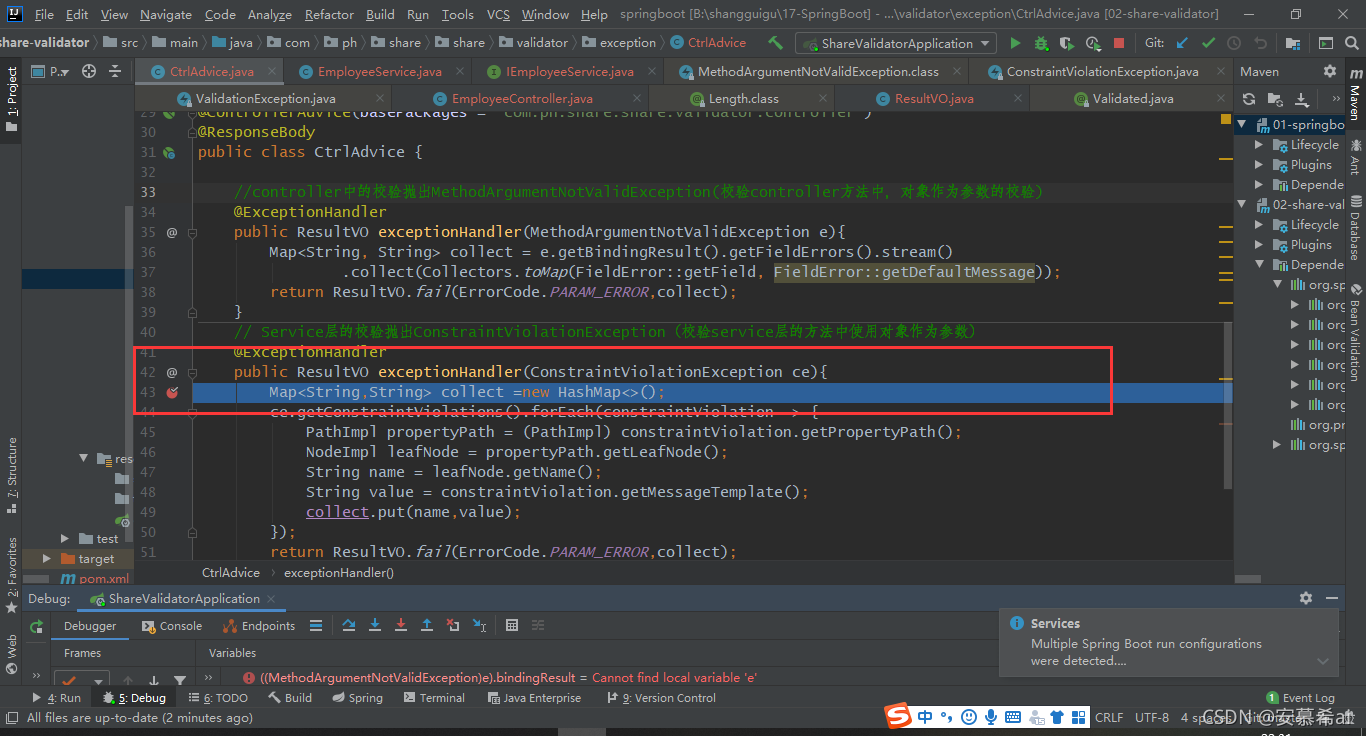Image resolution: width=1366 pixels, height=736 pixels.
Task: Open Git history clock icon
Action: (x=1235, y=43)
